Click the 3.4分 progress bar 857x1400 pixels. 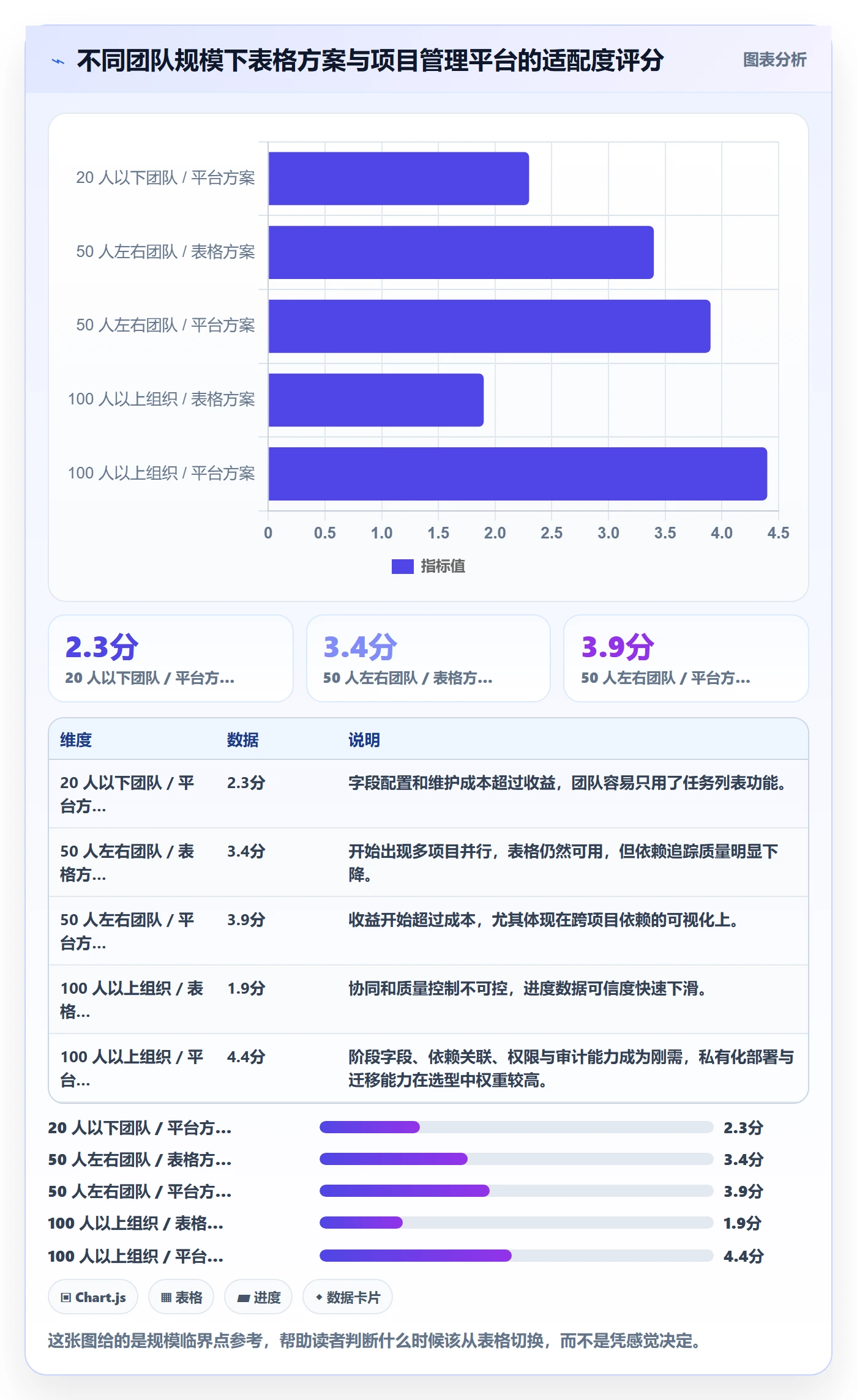[x=516, y=1159]
